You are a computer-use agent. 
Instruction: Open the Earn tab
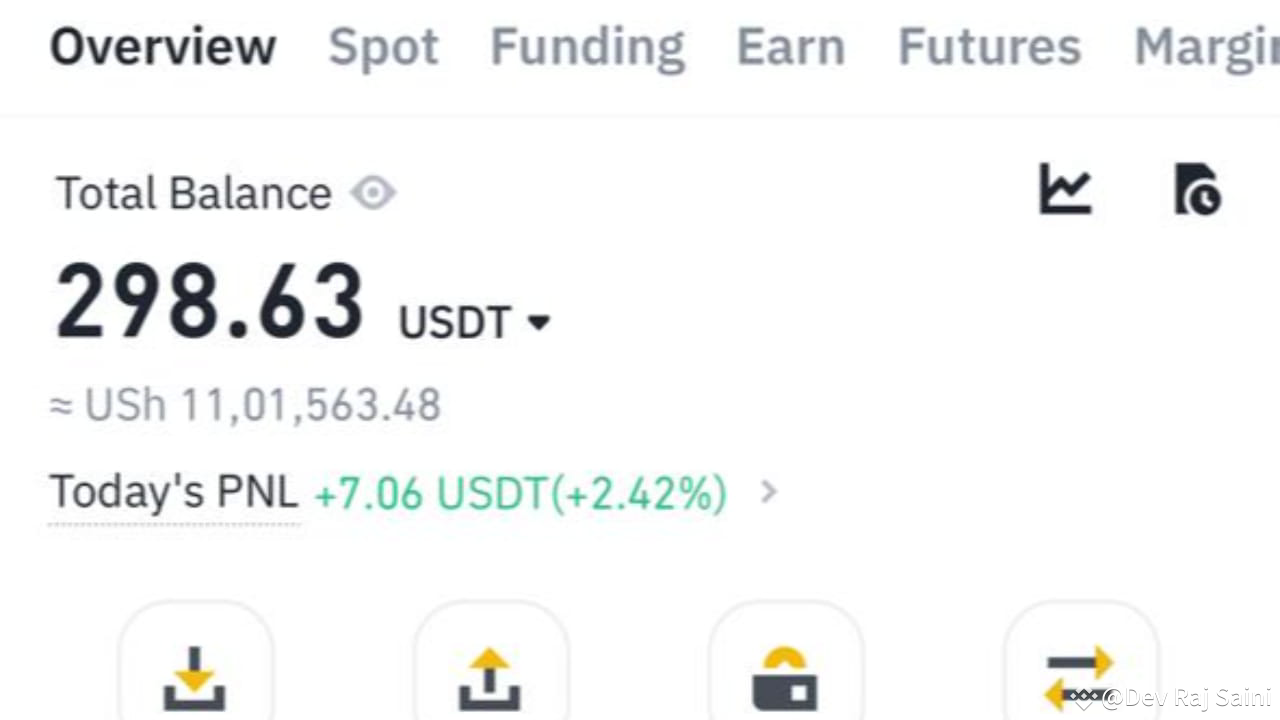point(790,47)
